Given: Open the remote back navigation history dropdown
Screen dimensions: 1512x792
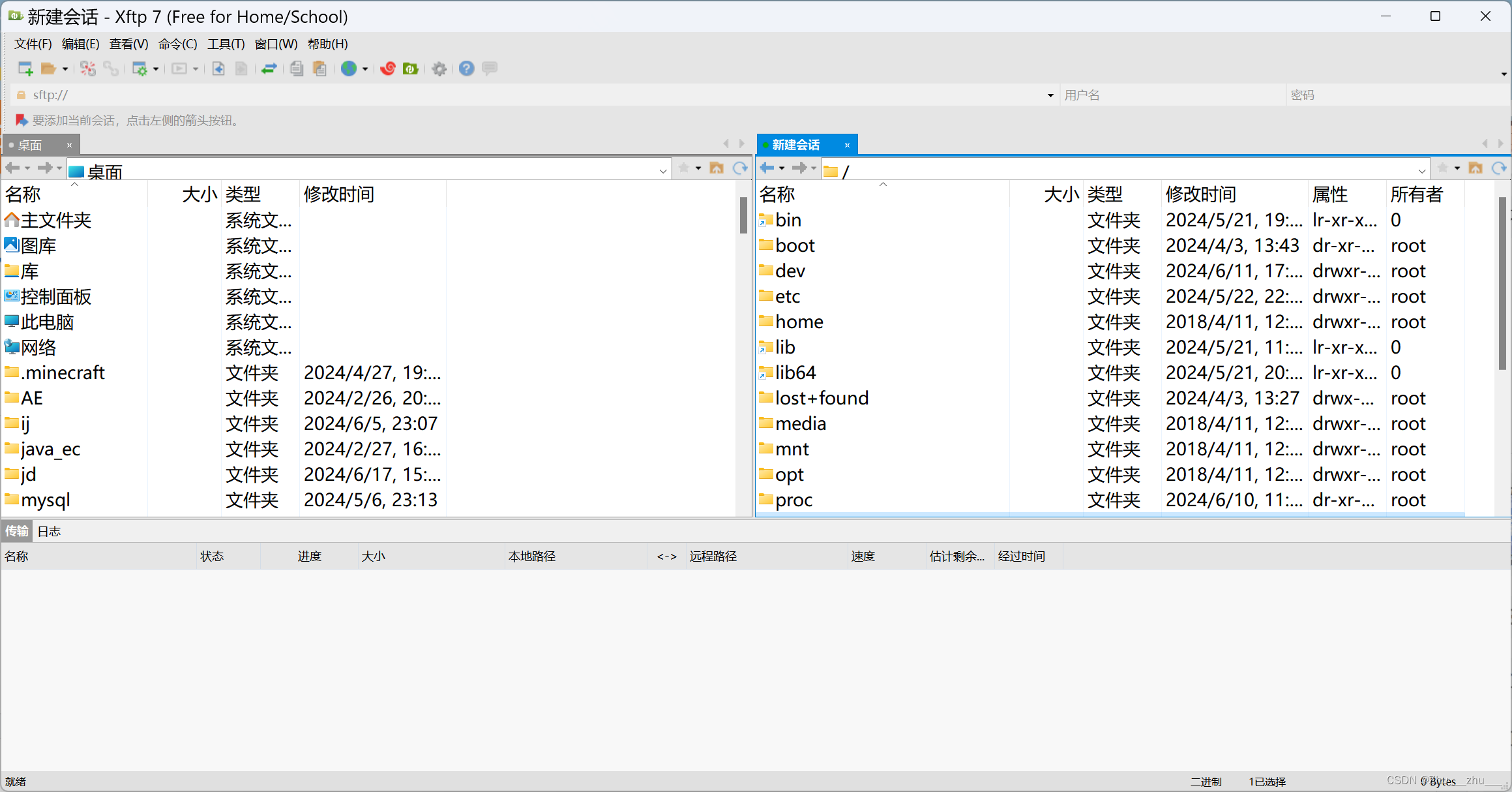Looking at the screenshot, I should click(x=780, y=168).
